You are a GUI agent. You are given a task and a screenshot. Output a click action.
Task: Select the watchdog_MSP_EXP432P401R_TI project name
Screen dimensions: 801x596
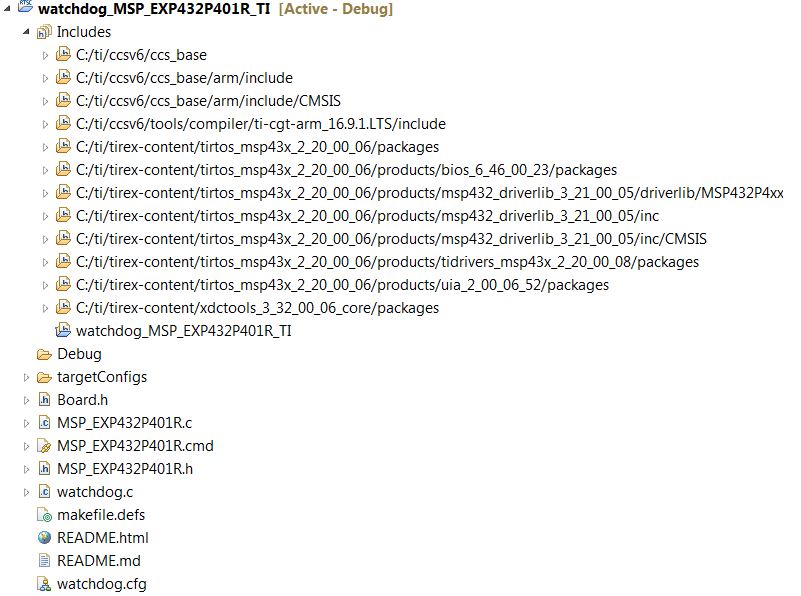154,9
